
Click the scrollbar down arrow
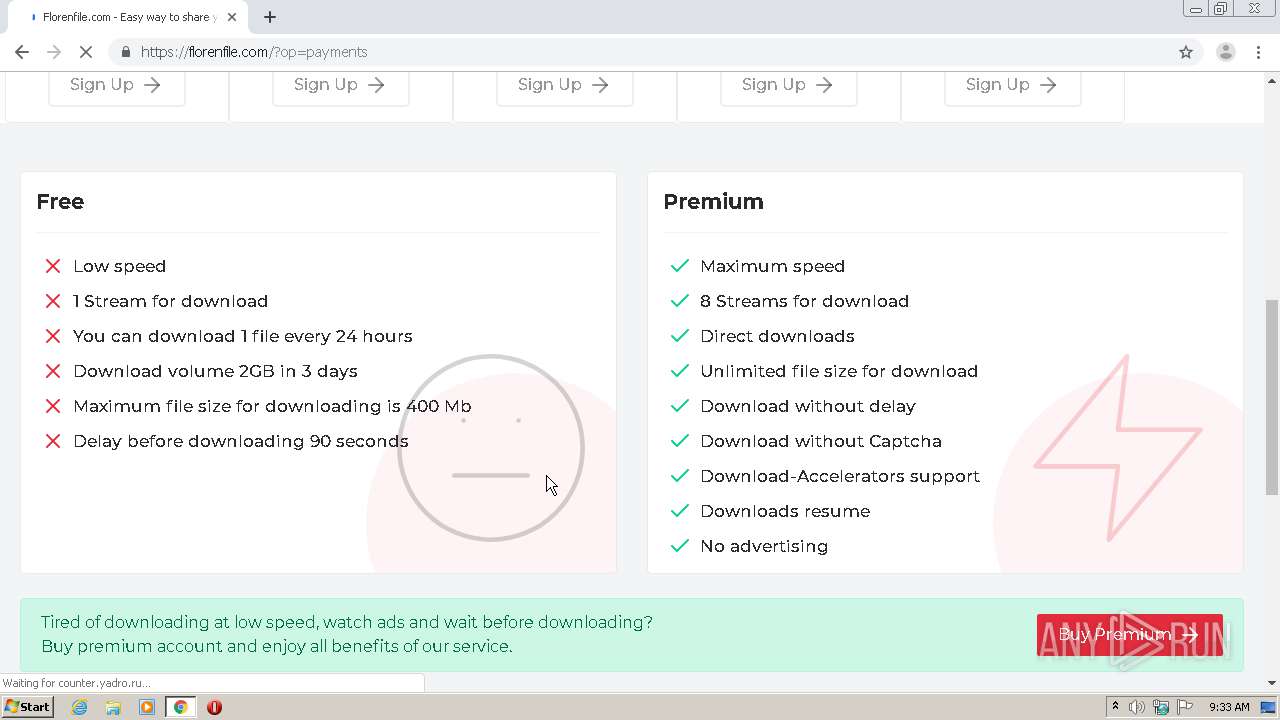pos(1272,683)
